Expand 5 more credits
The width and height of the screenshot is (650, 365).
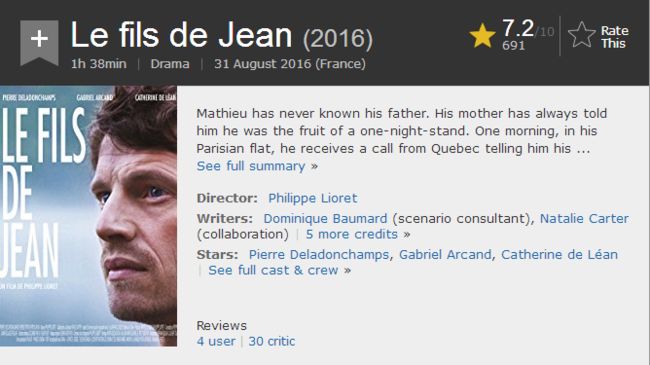(358, 234)
